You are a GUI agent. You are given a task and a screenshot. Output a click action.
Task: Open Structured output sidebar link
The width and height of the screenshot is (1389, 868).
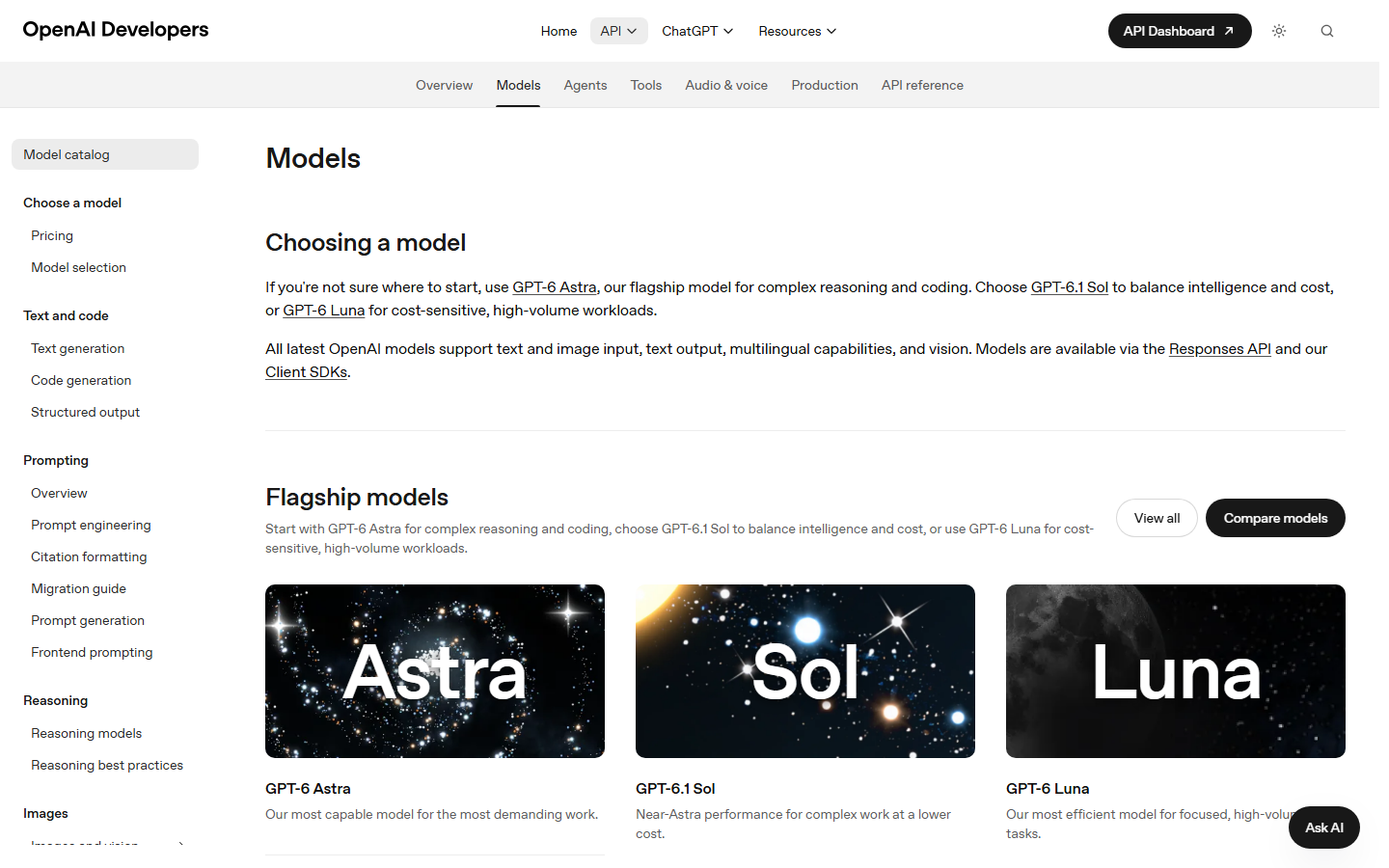coord(85,412)
